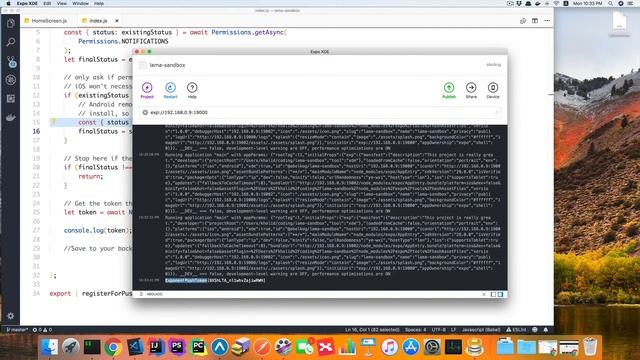The image size is (640, 360).
Task: Click the Share button in Expo XDE
Action: 471,90
